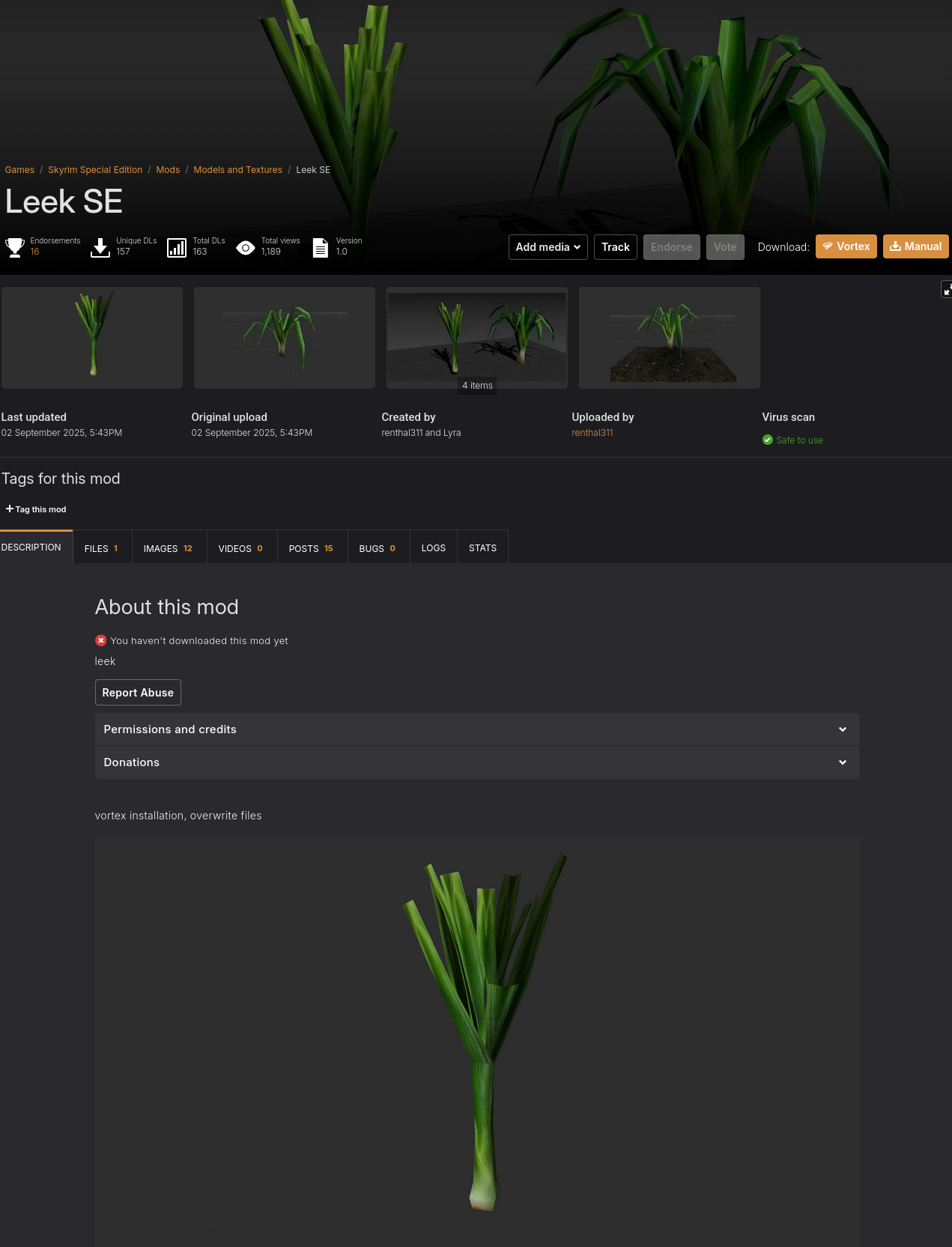Open the Posts tab
This screenshot has height=1247, width=952.
point(312,548)
